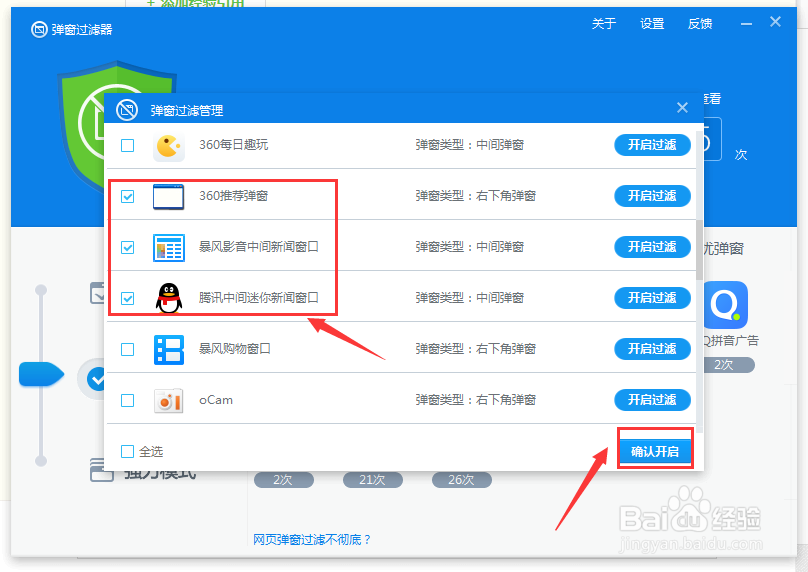Image resolution: width=808 pixels, height=572 pixels.
Task: Click the bottom node of mode slider
Action: tap(41, 461)
